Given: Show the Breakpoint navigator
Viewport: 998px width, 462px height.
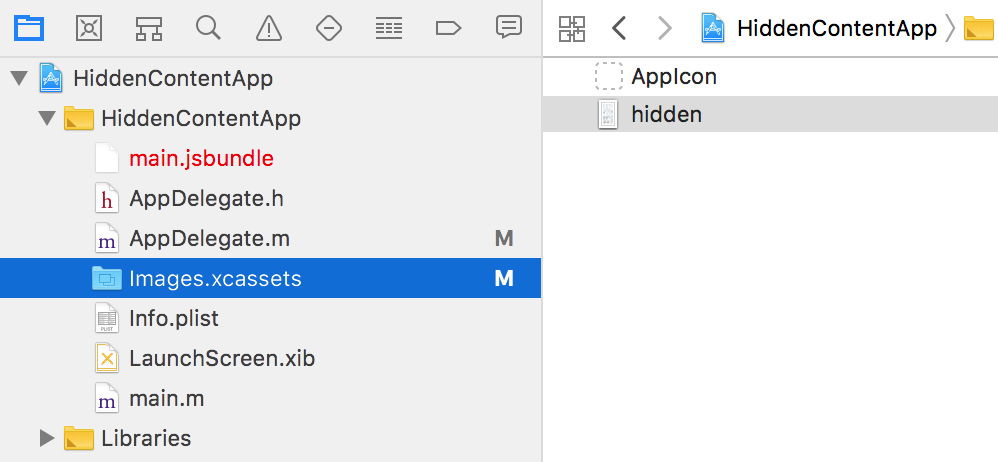Looking at the screenshot, I should point(448,28).
